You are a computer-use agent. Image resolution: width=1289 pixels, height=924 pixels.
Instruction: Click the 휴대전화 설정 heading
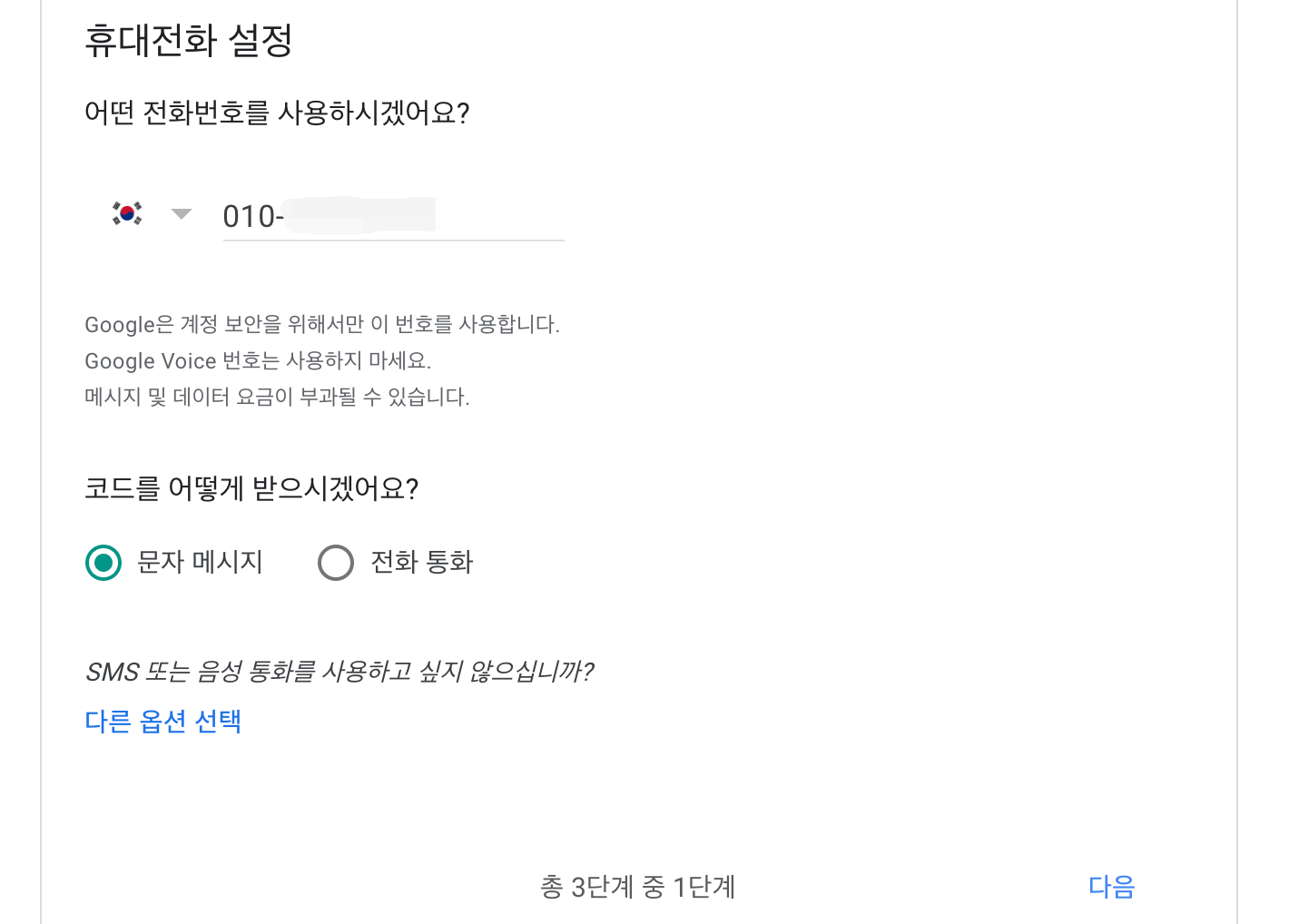coord(189,40)
